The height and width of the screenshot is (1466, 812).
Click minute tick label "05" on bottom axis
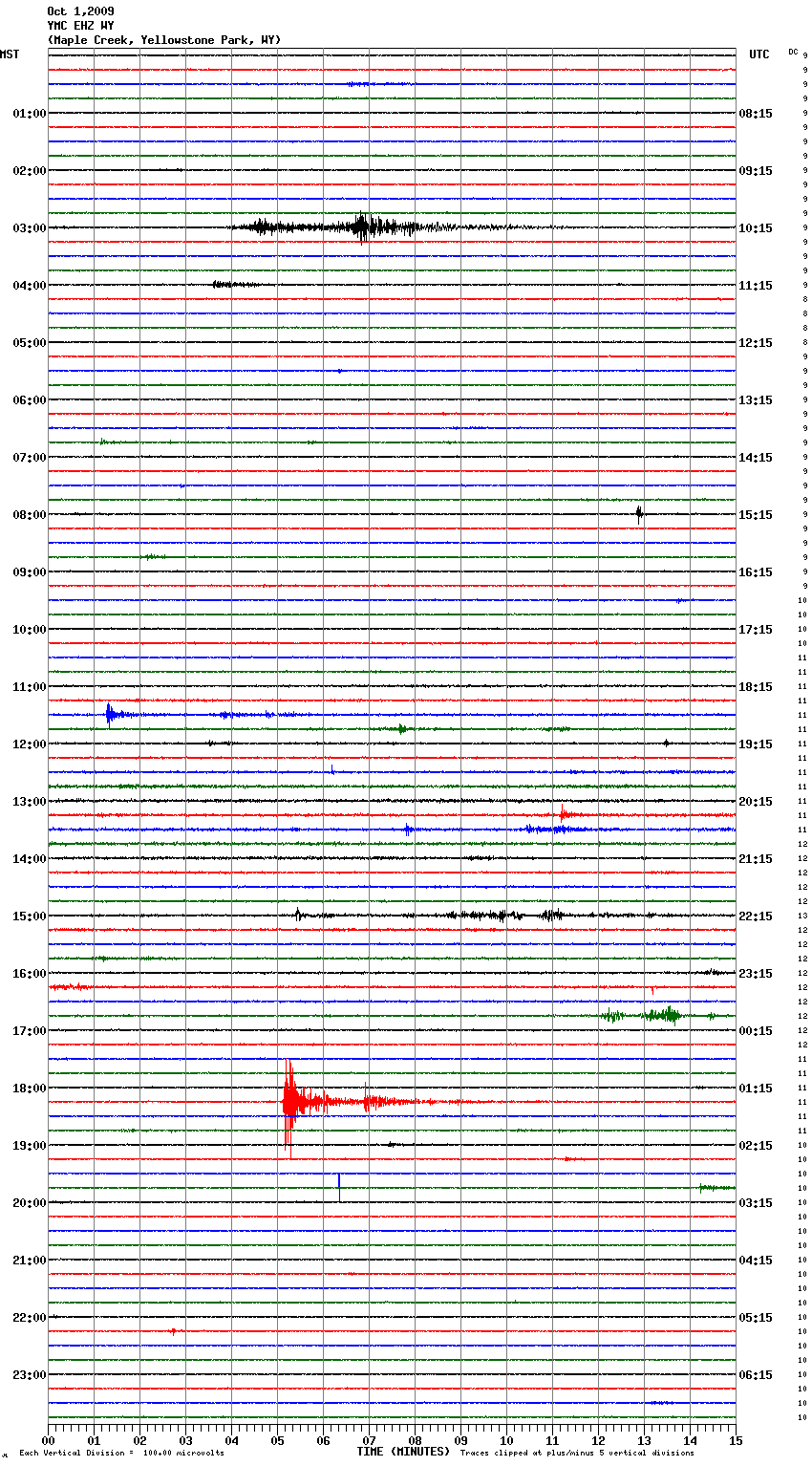[277, 1440]
